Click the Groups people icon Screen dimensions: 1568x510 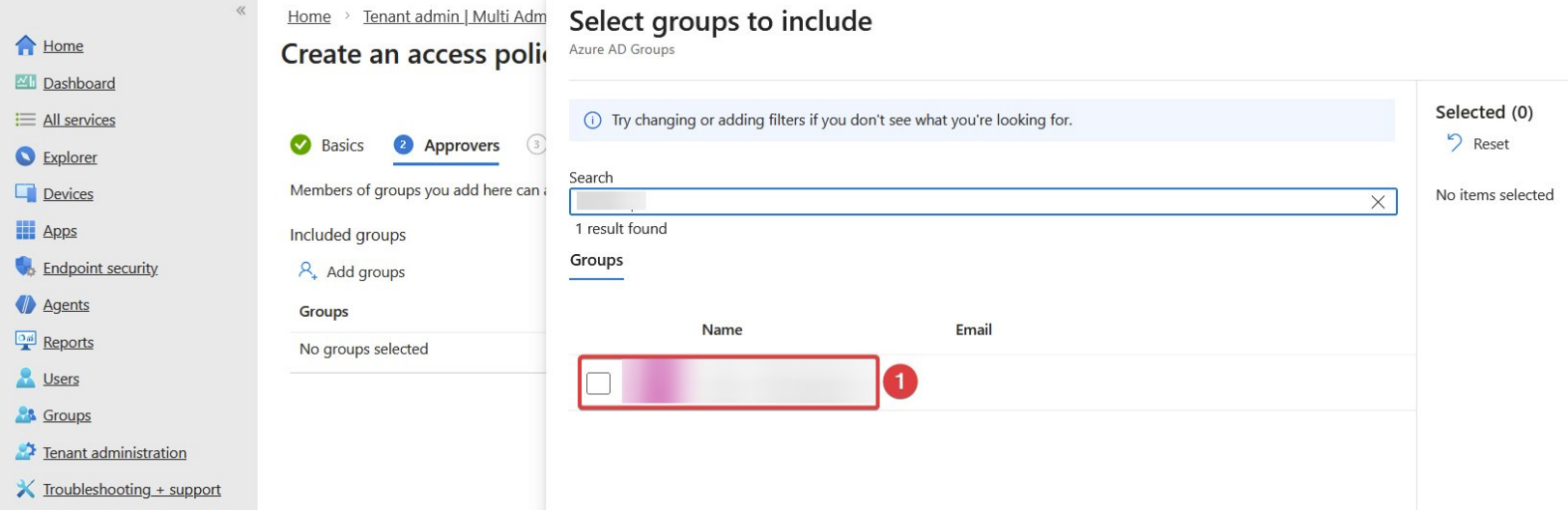click(26, 415)
